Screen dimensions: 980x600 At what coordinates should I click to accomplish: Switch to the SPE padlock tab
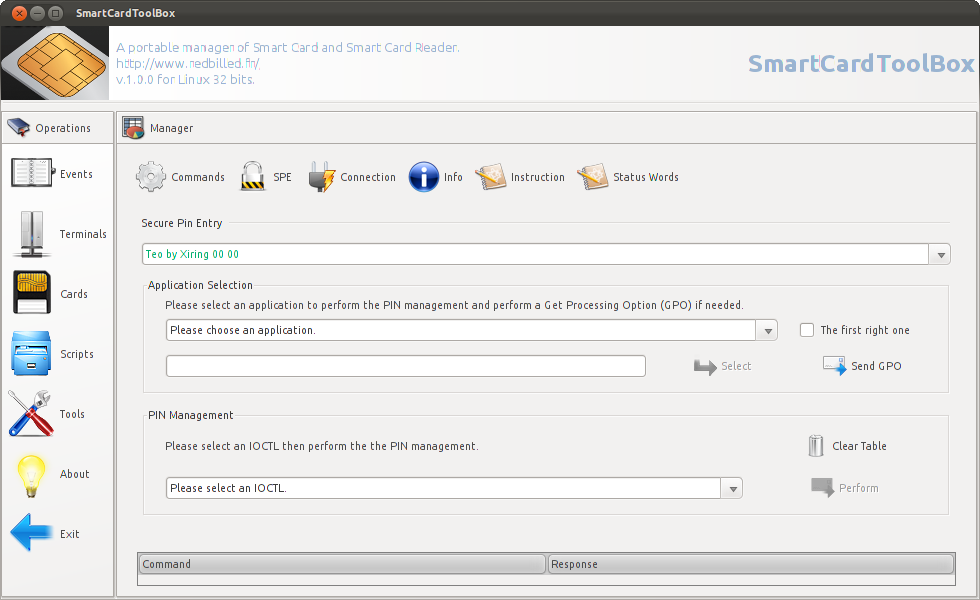(x=253, y=177)
